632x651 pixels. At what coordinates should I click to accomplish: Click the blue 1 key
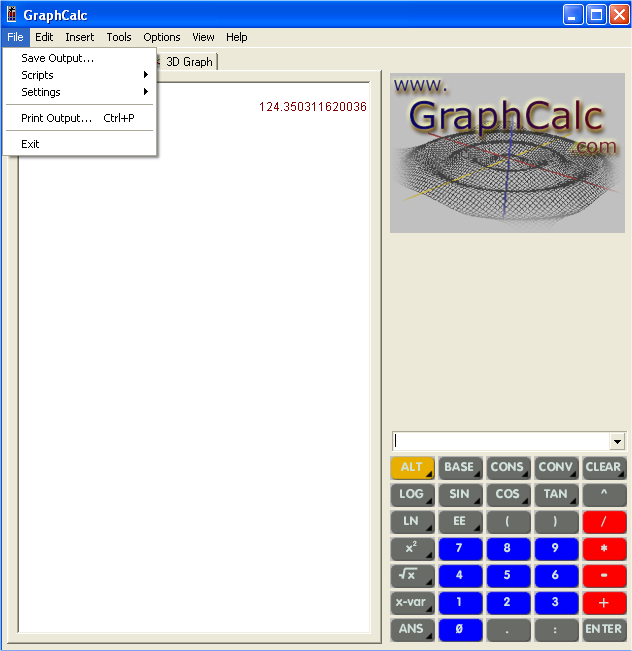[x=460, y=603]
